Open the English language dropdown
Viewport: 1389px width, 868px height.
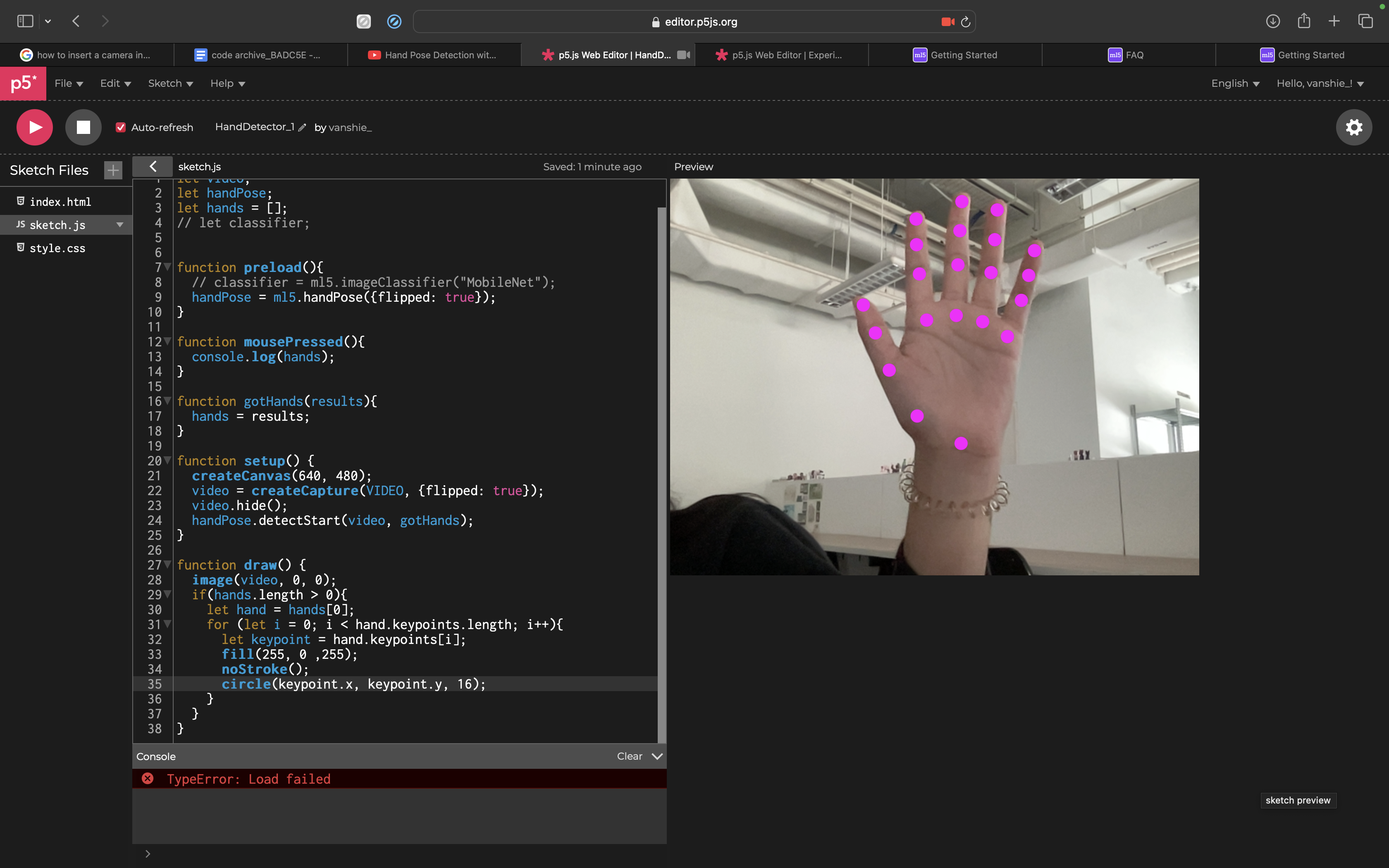[x=1235, y=84]
